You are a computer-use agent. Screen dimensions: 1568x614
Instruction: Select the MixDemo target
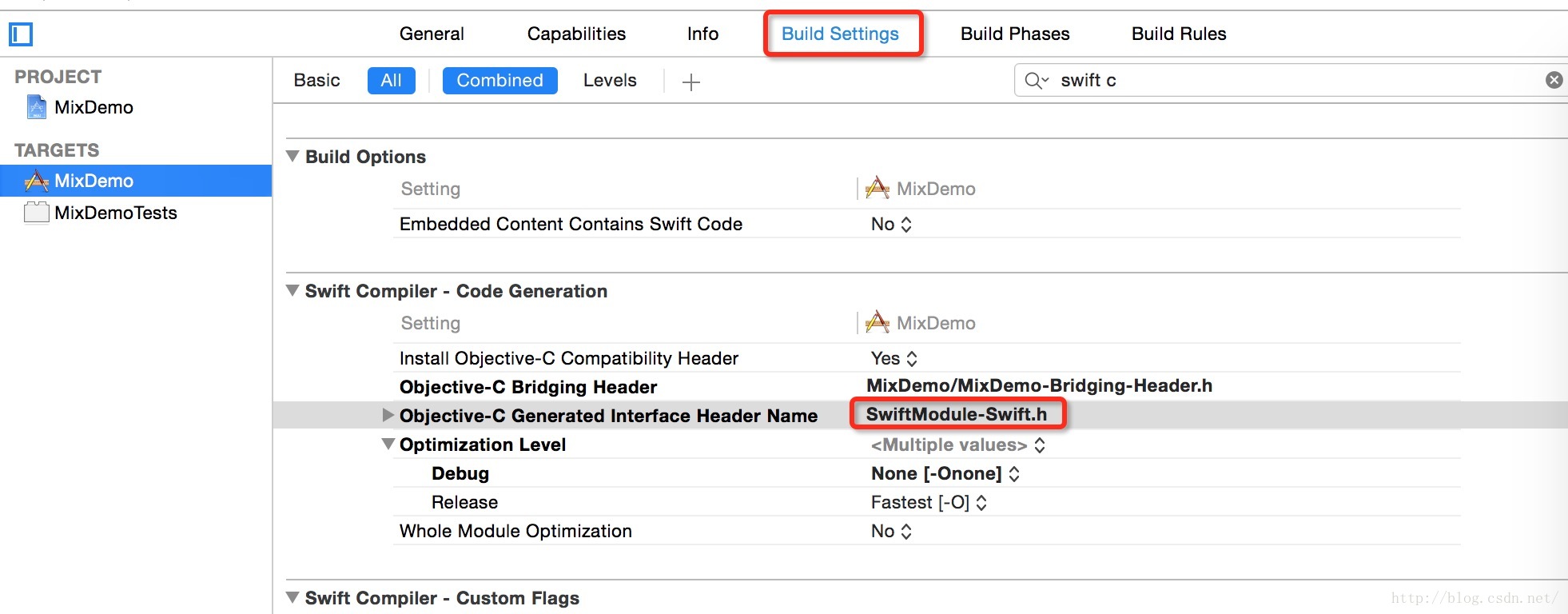tap(136, 181)
